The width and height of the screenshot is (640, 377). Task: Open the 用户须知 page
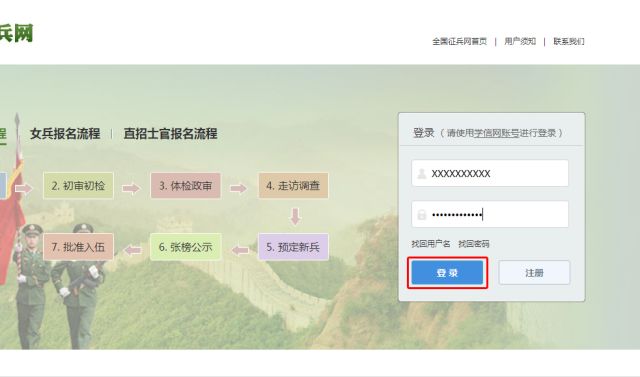point(520,41)
